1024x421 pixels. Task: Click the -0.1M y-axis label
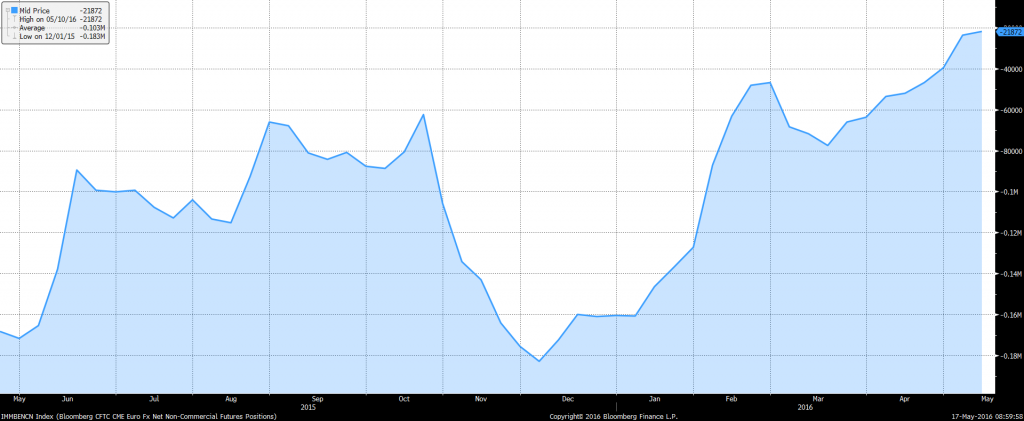1011,192
